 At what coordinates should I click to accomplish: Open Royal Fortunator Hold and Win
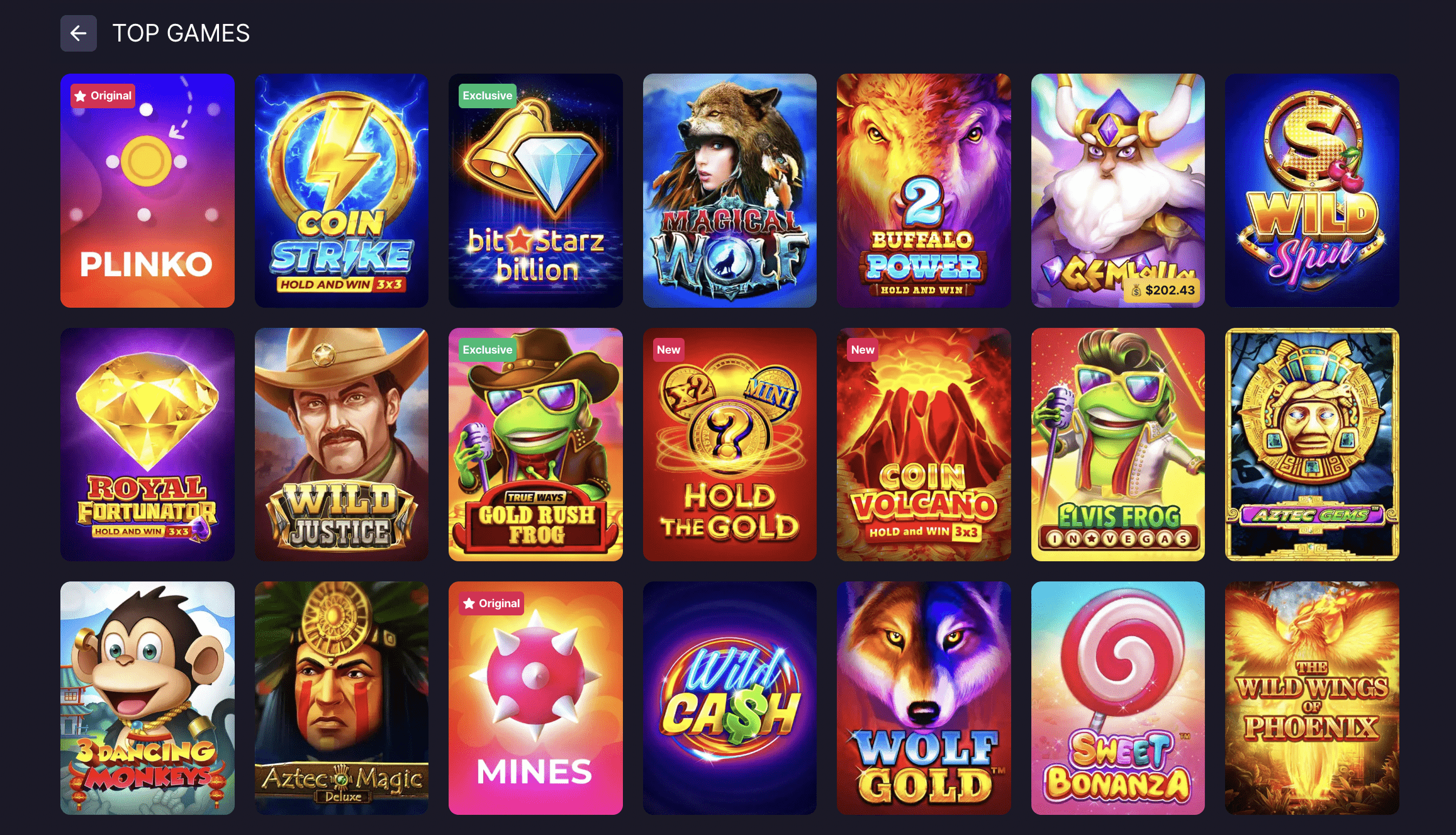coord(147,444)
